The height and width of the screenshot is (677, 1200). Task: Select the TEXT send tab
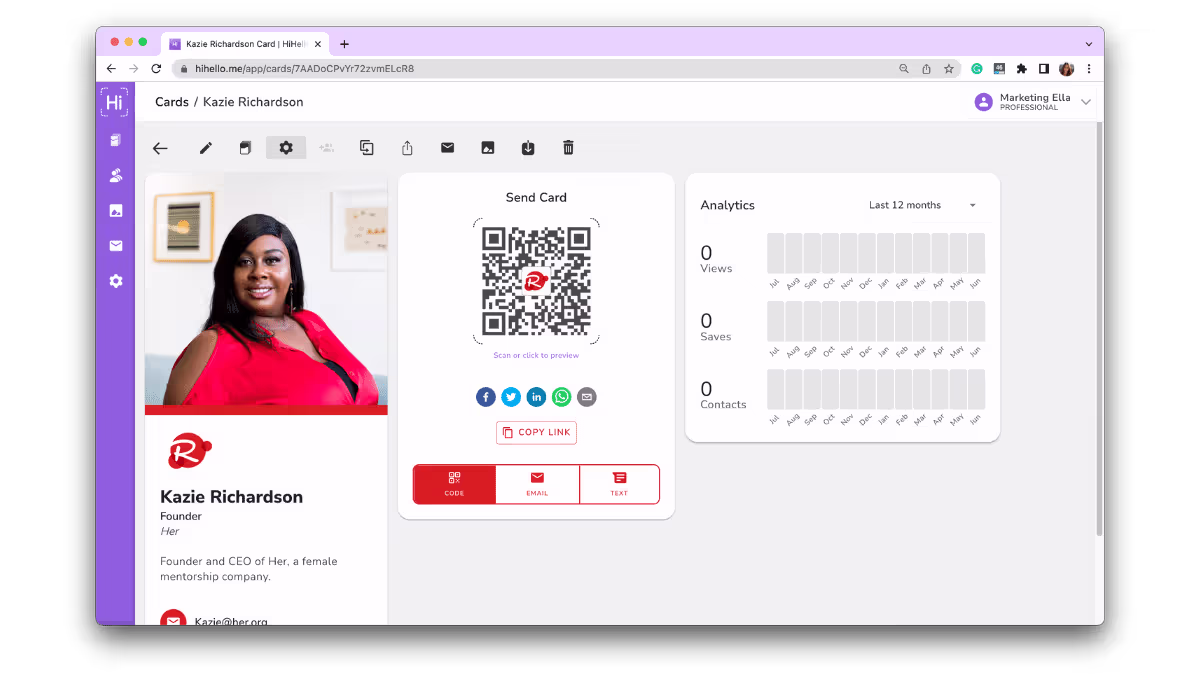point(619,484)
